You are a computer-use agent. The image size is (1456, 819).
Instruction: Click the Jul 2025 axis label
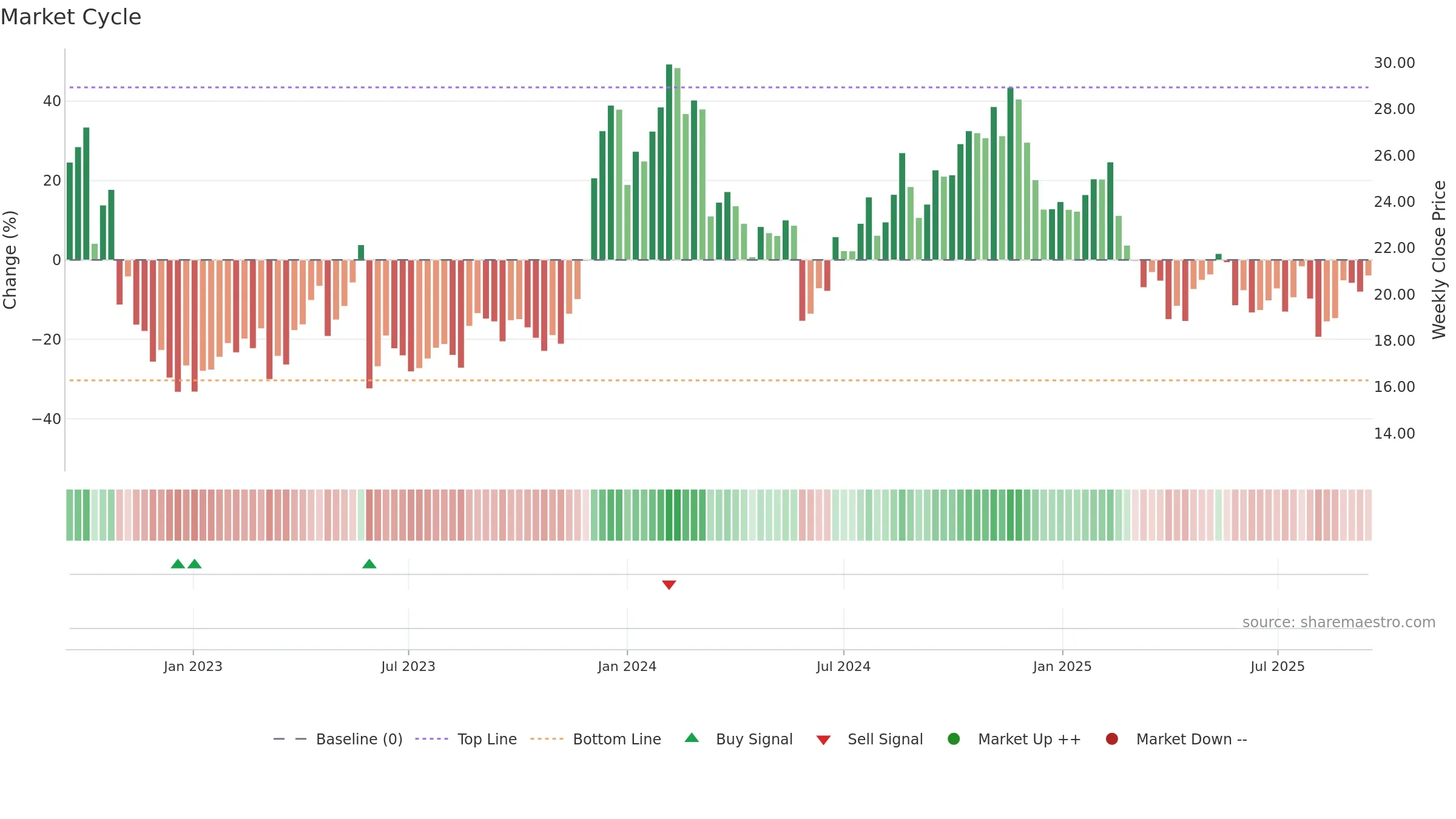pyautogui.click(x=1278, y=666)
